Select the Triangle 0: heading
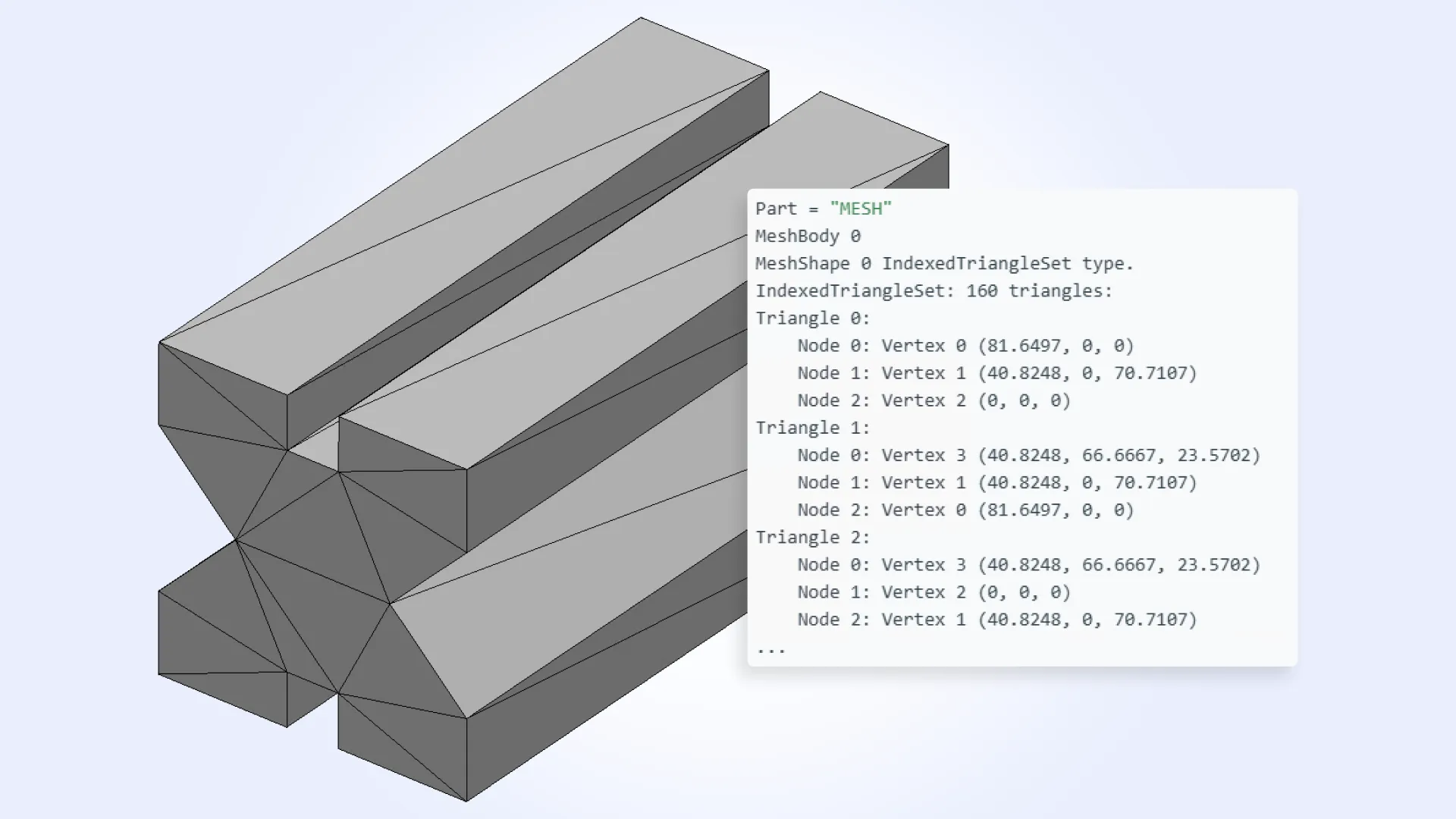Viewport: 1456px width, 819px height. pyautogui.click(x=812, y=318)
